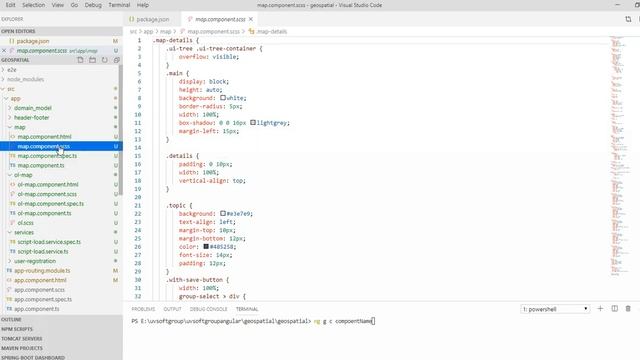Open map.component.ts file
This screenshot has height=360, width=640.
41,165
